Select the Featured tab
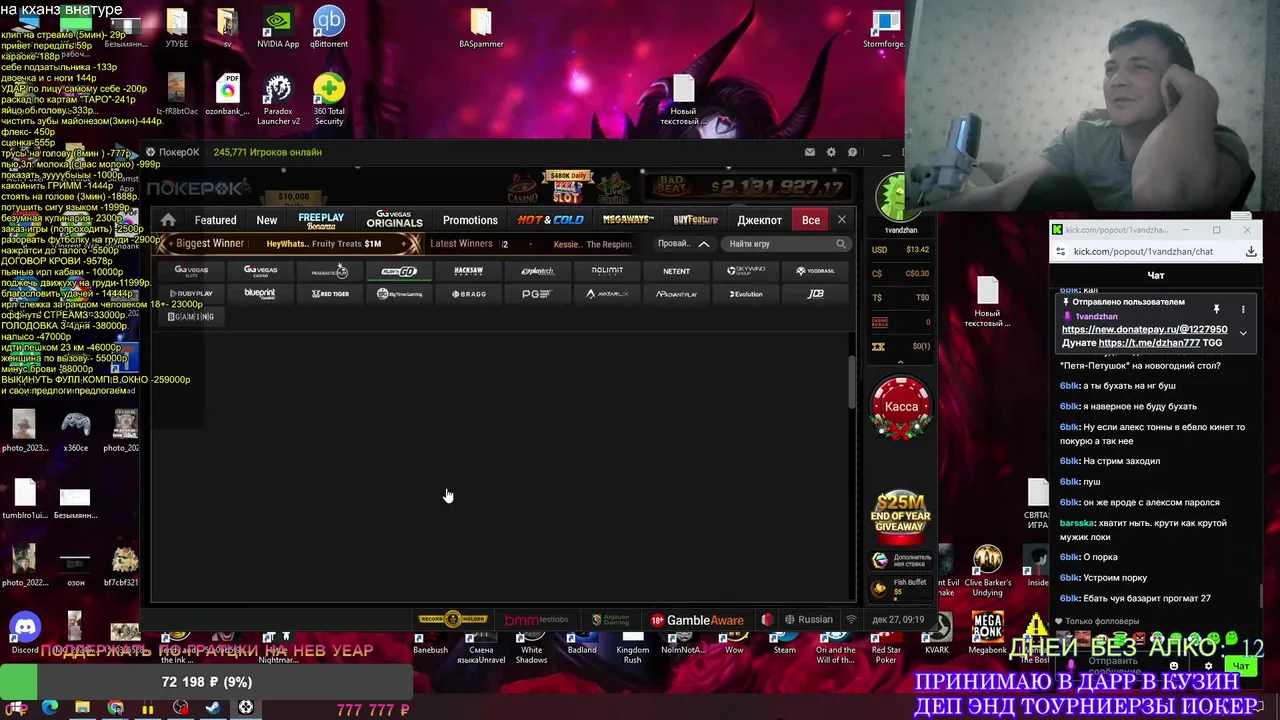 [215, 220]
